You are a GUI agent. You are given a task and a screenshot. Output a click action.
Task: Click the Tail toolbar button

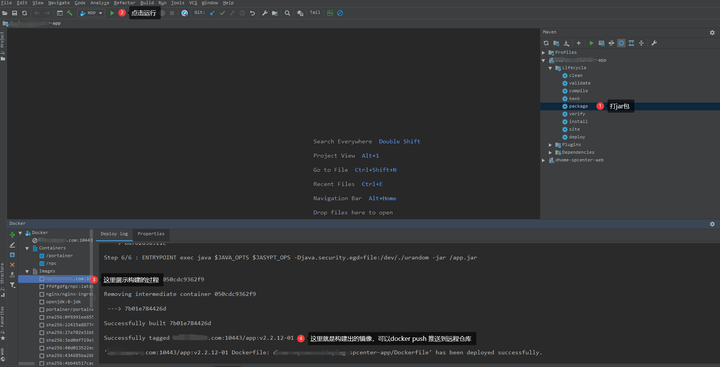[x=315, y=13]
